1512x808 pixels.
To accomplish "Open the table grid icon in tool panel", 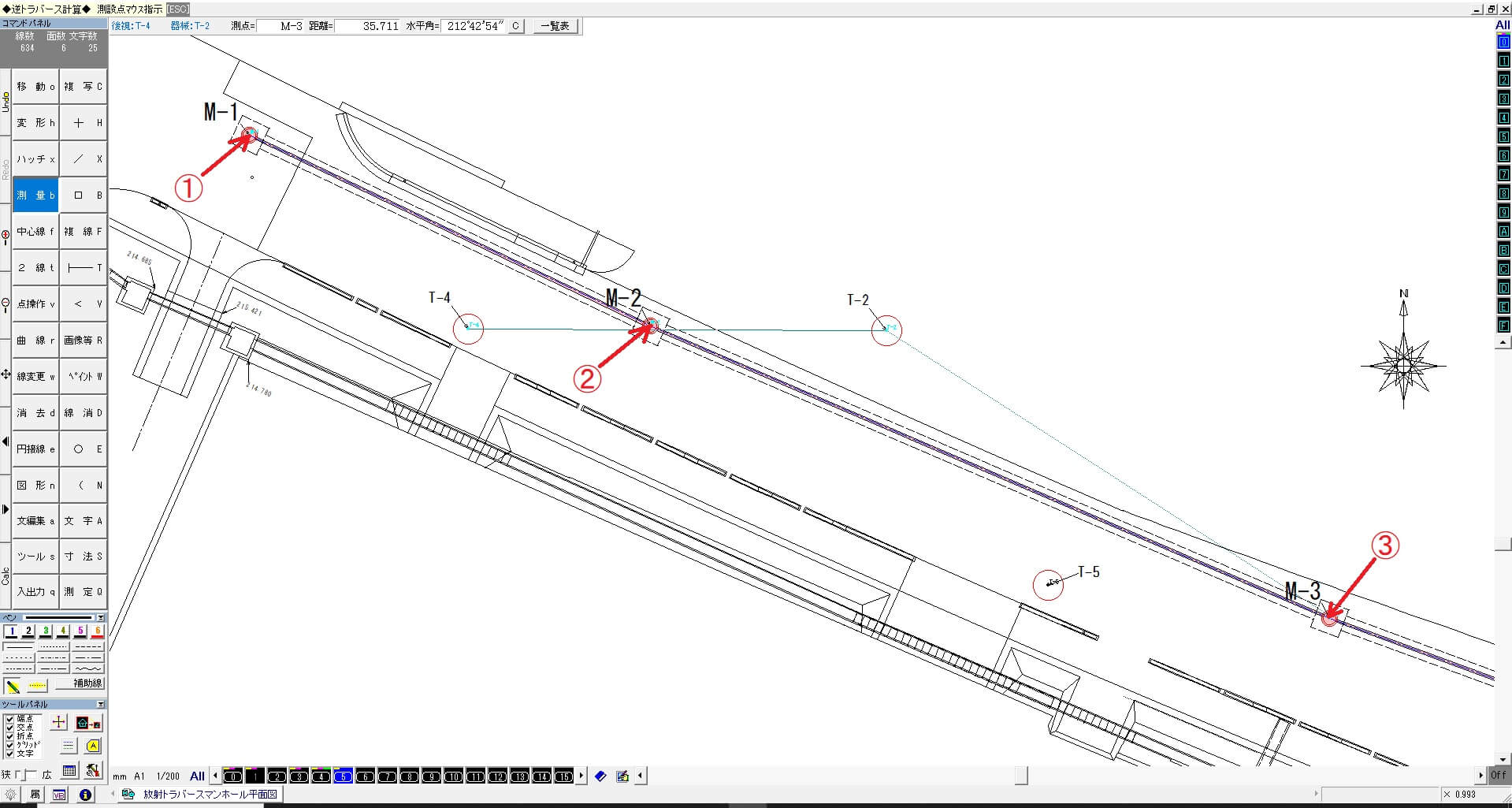I will click(69, 772).
